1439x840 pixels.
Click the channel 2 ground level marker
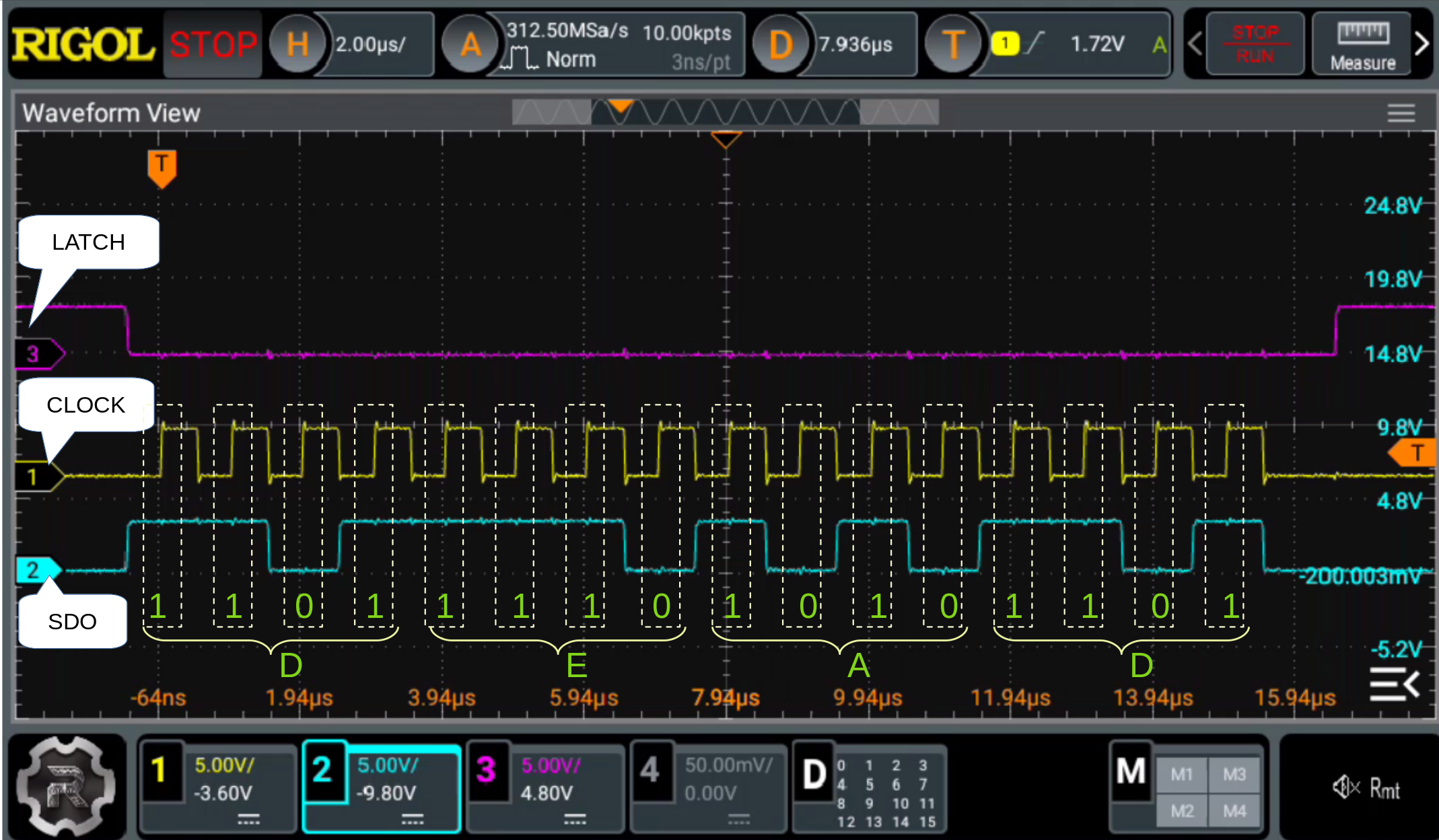click(38, 570)
